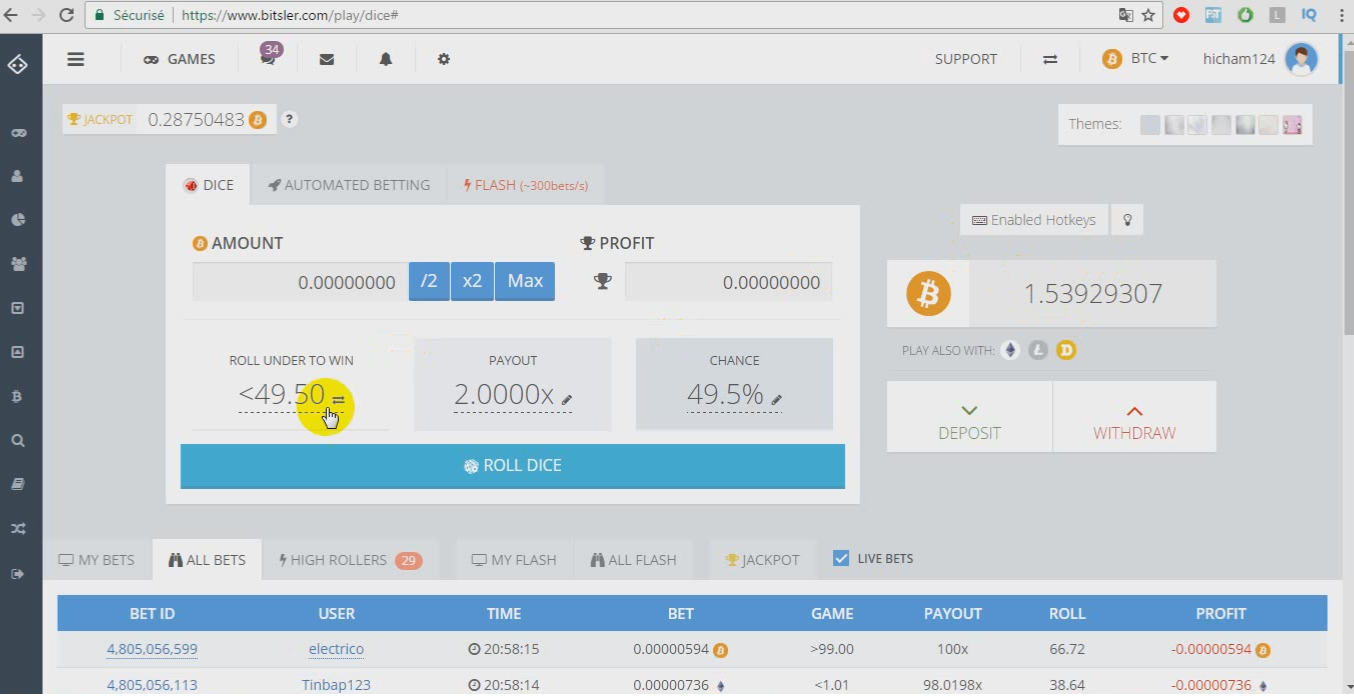Screen dimensions: 1354x698
Task: Click the lightbulb icon next to Enabled Hotkeys
Action: point(1128,220)
